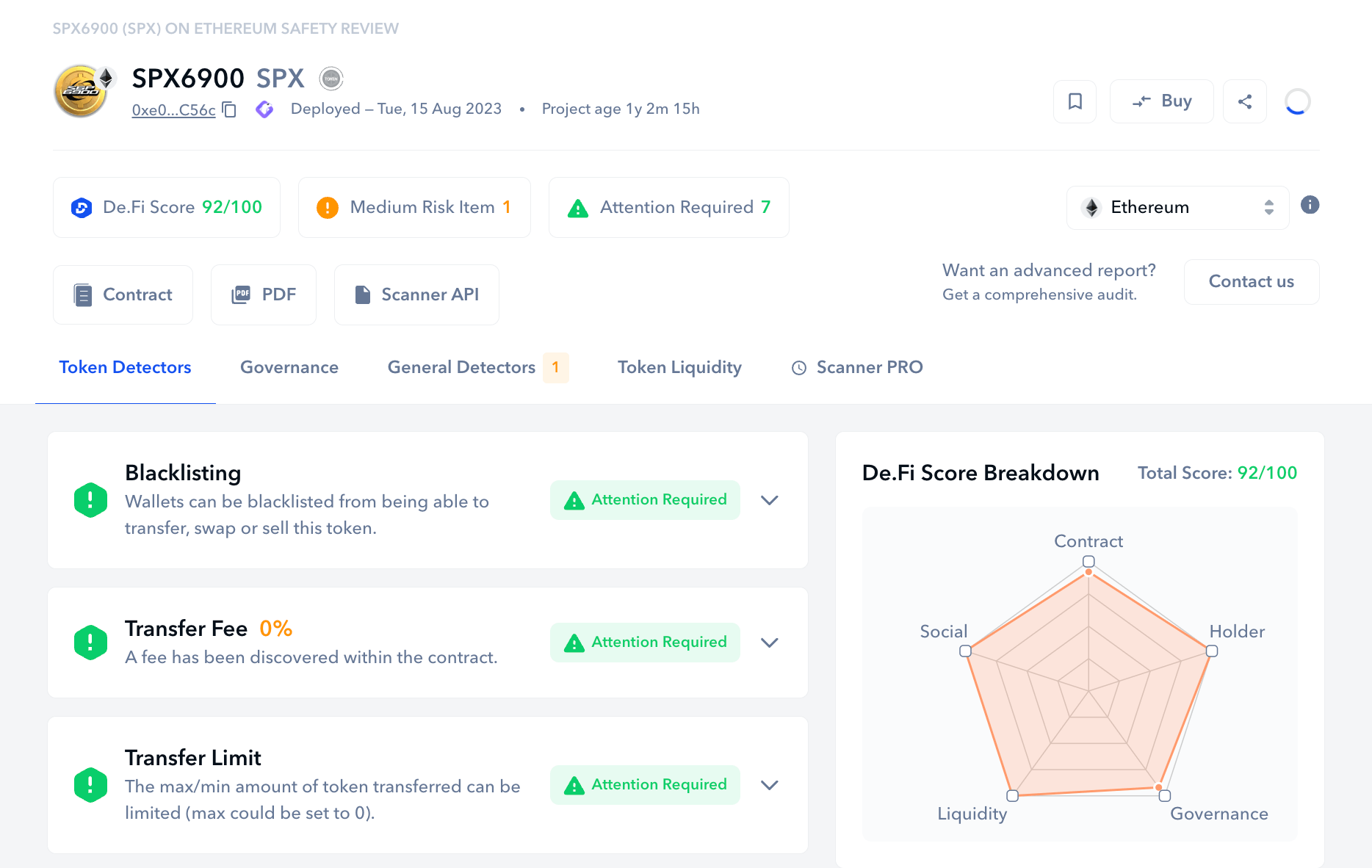Click the Holder point on radar chart

coord(1212,651)
